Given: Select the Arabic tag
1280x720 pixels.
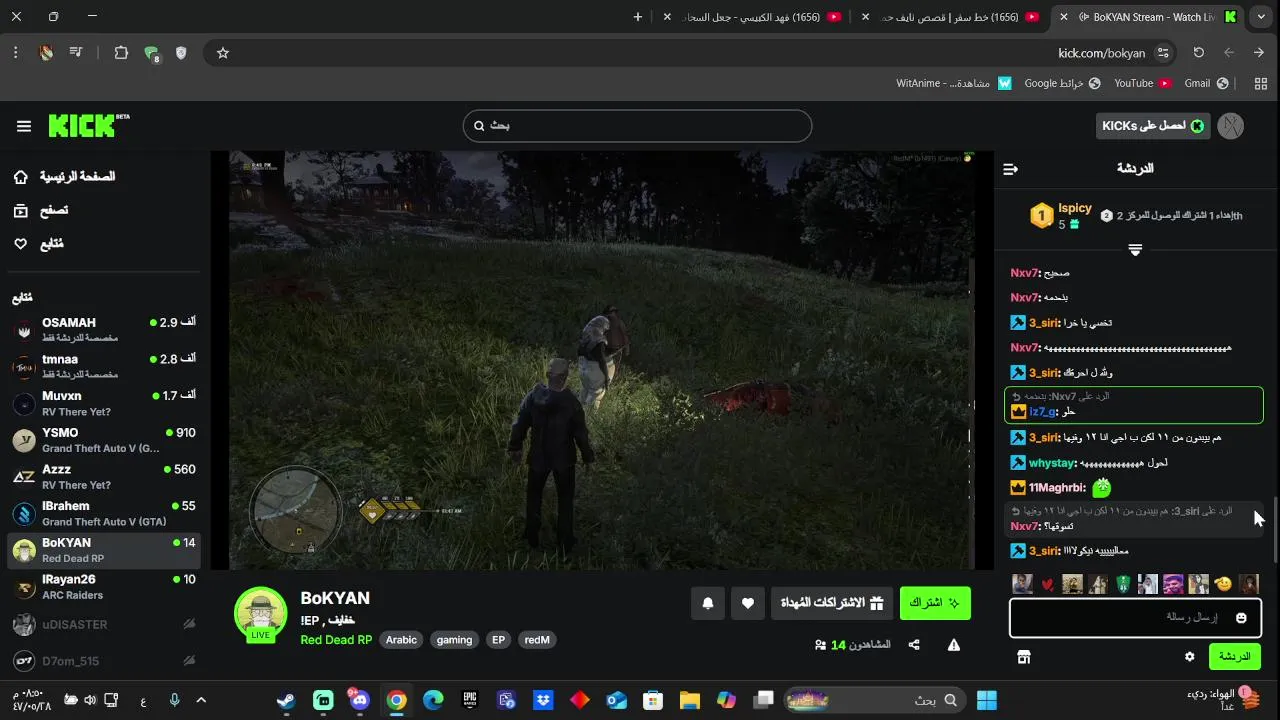Looking at the screenshot, I should click(x=401, y=640).
